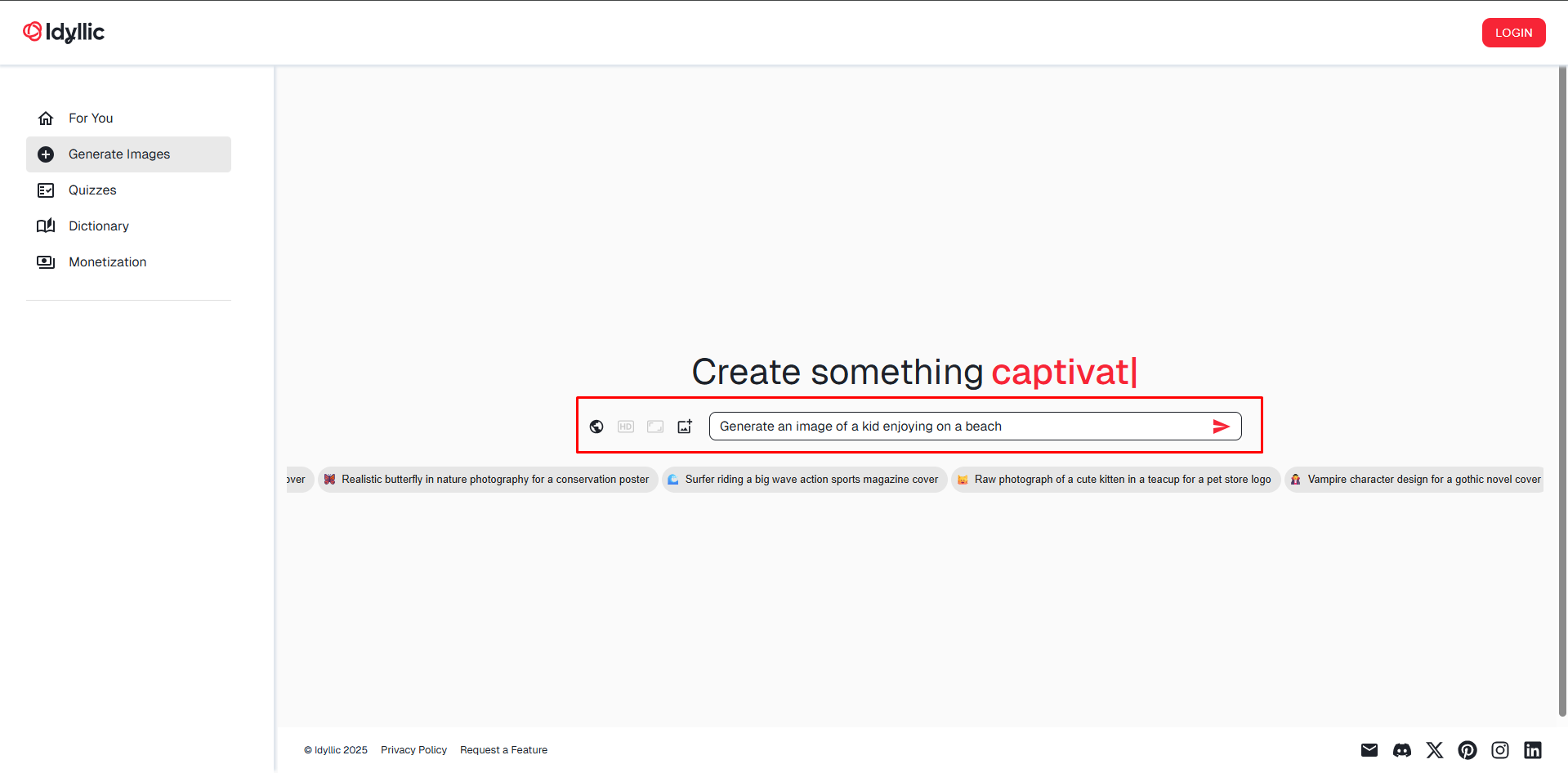Click the Dictionary book icon
This screenshot has width=1568, height=773.
pyautogui.click(x=46, y=226)
